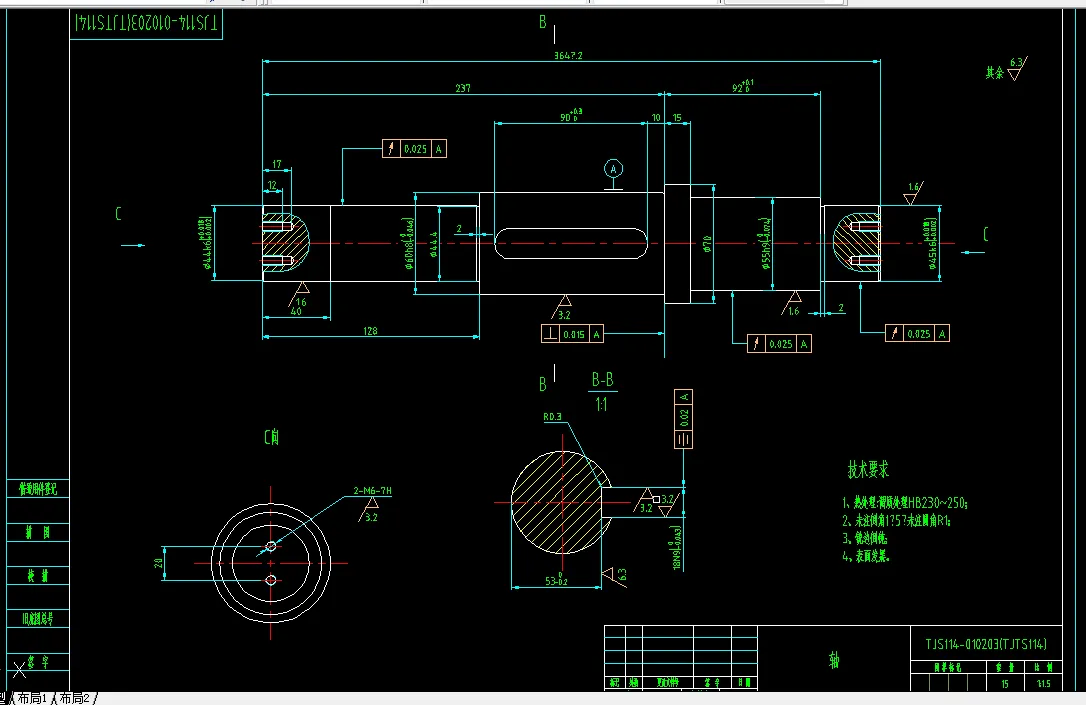
Task: Select the 0.015 A perpendicularity tolerance frame
Action: pyautogui.click(x=572, y=334)
